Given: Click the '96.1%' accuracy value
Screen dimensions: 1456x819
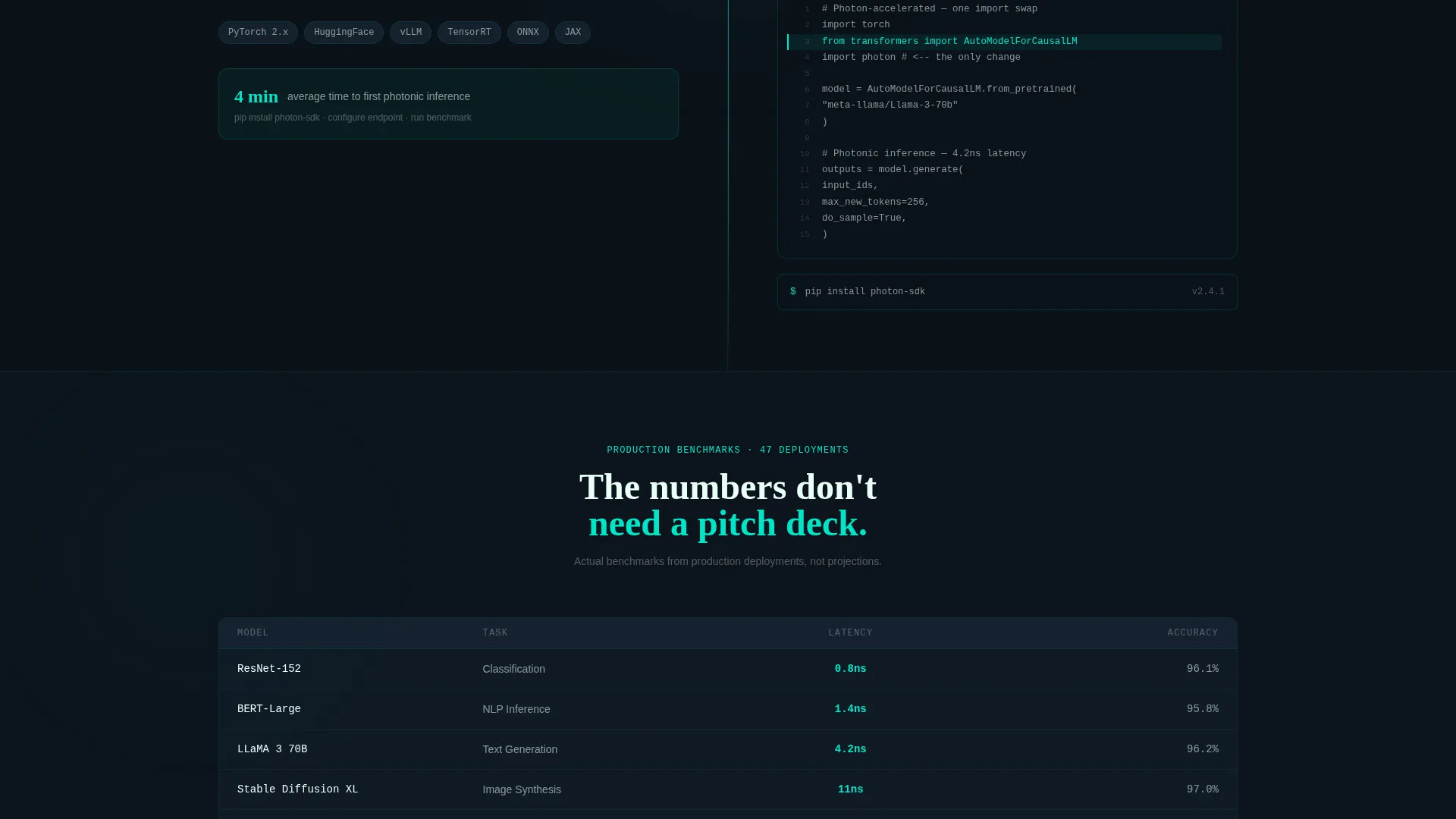Looking at the screenshot, I should (1203, 669).
